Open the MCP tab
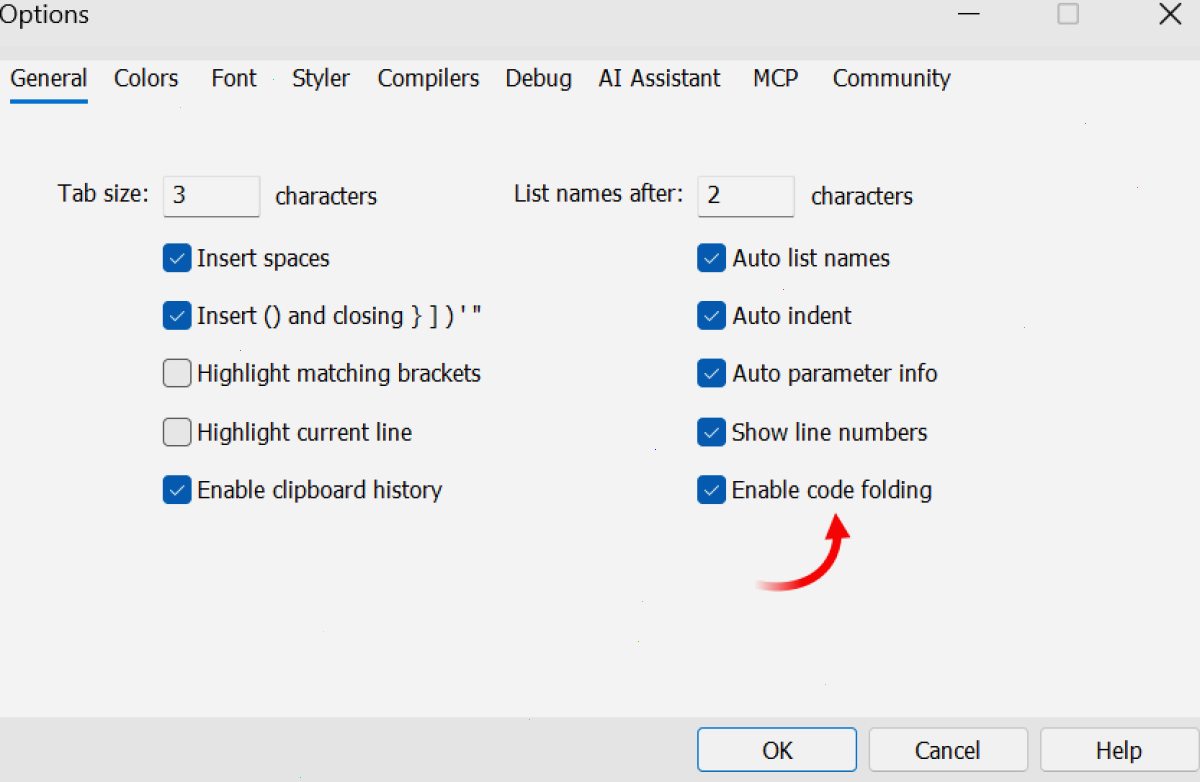This screenshot has height=782, width=1200. (776, 78)
